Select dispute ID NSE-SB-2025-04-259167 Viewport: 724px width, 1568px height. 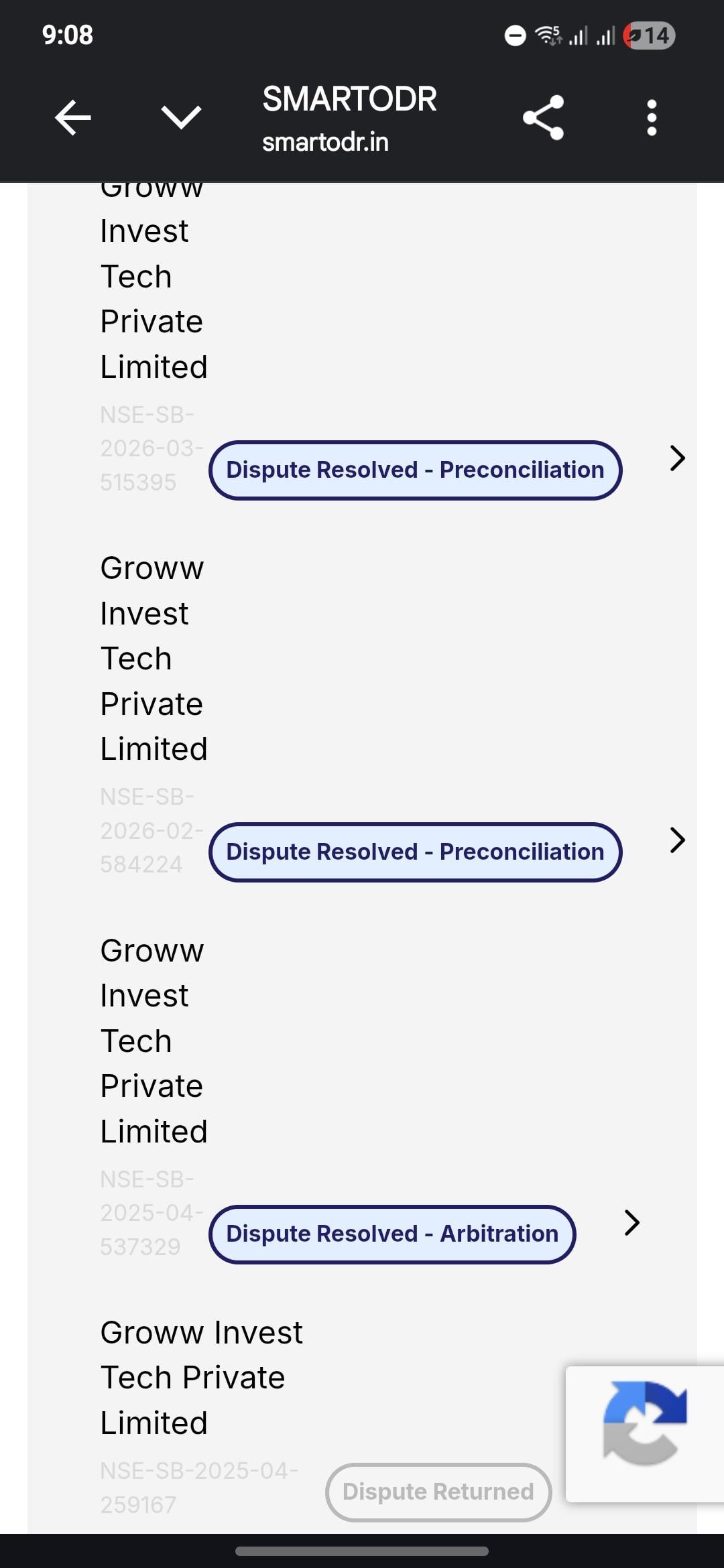point(198,1488)
